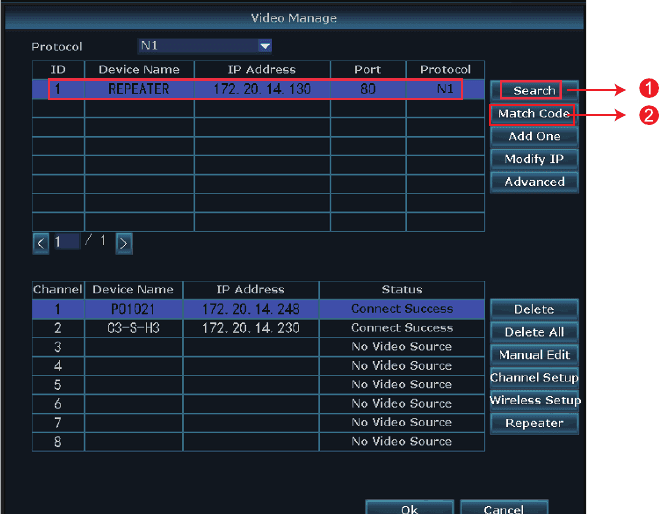The width and height of the screenshot is (659, 514).
Task: Click port 80 cell
Action: tap(368, 89)
